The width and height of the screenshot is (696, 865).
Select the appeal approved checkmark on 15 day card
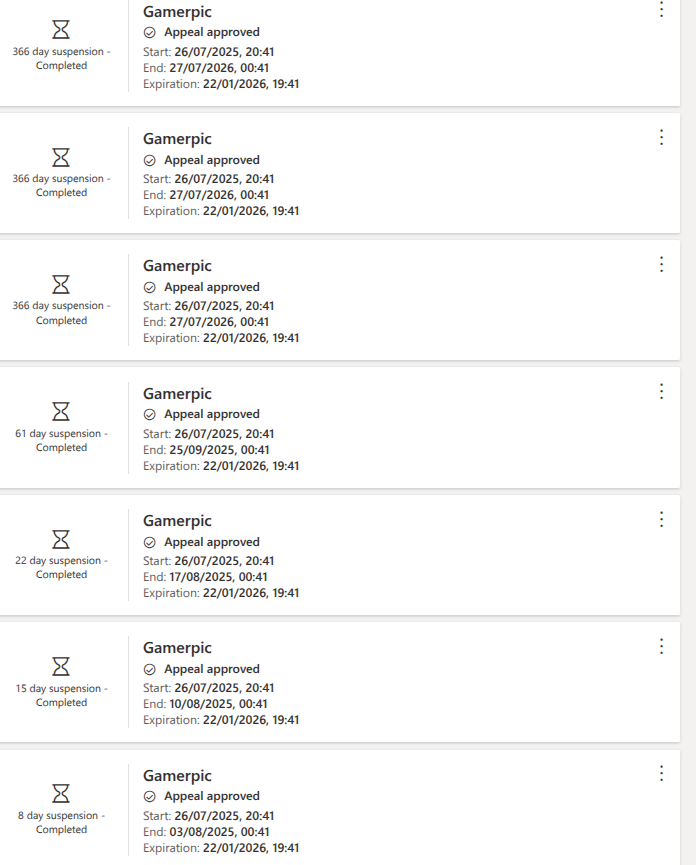[150, 669]
